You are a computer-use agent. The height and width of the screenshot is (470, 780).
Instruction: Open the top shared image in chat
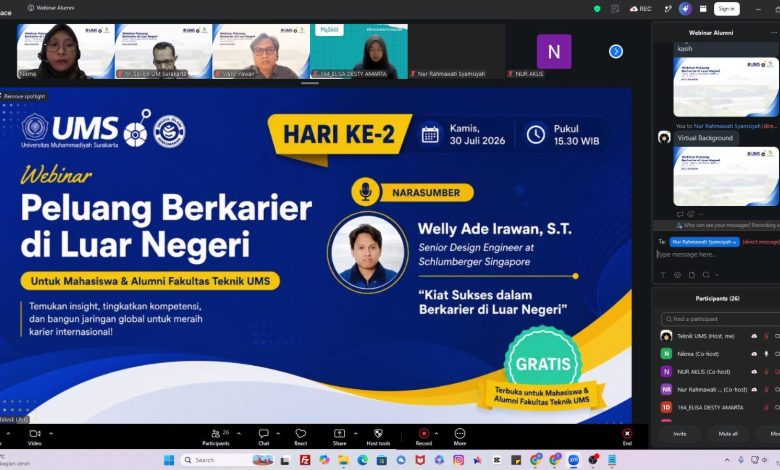(x=726, y=87)
